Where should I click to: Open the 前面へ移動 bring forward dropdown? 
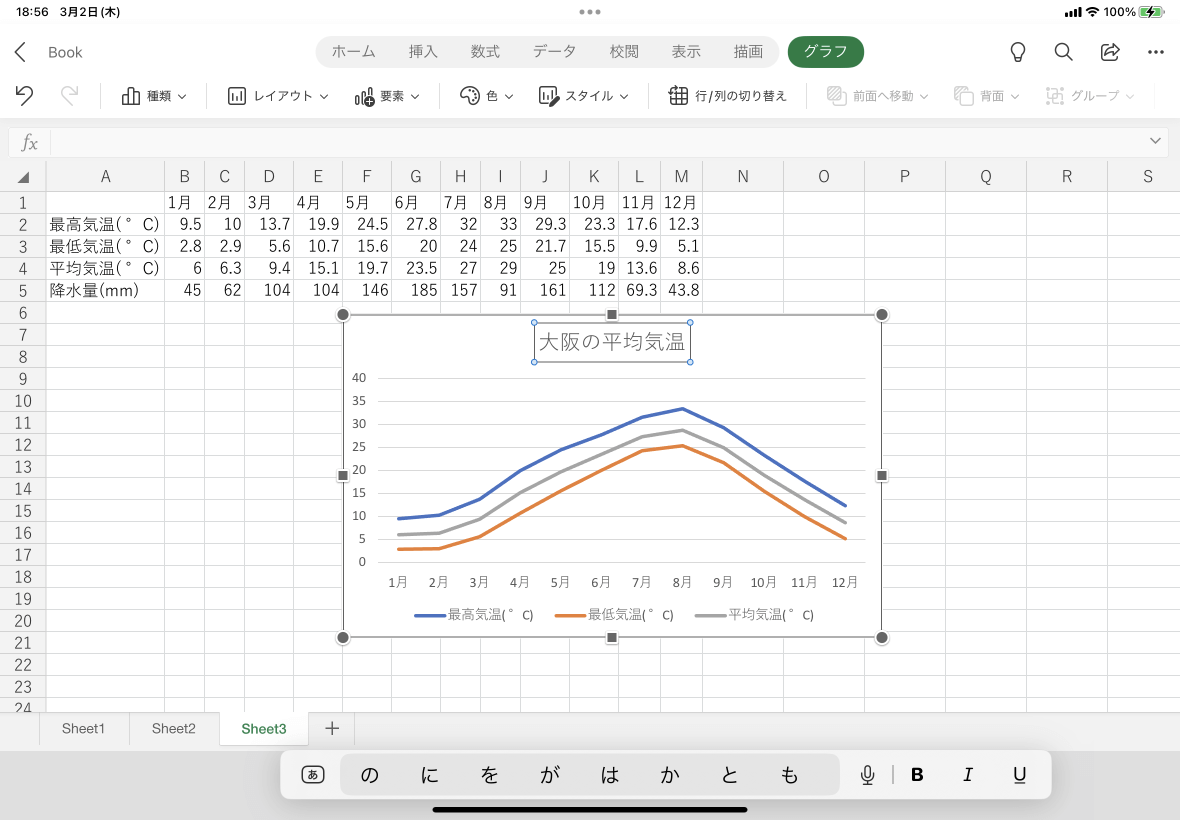pyautogui.click(x=877, y=96)
